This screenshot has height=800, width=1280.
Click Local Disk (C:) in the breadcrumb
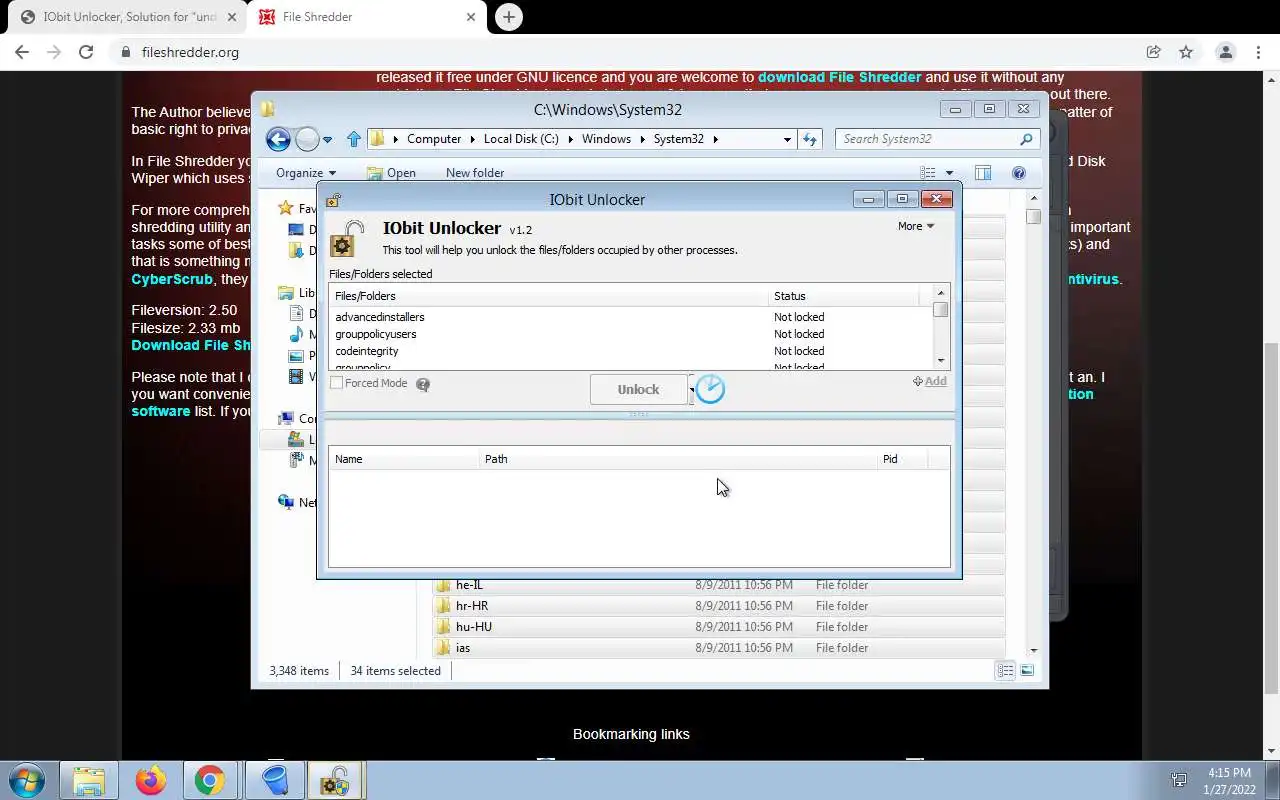coord(521,139)
